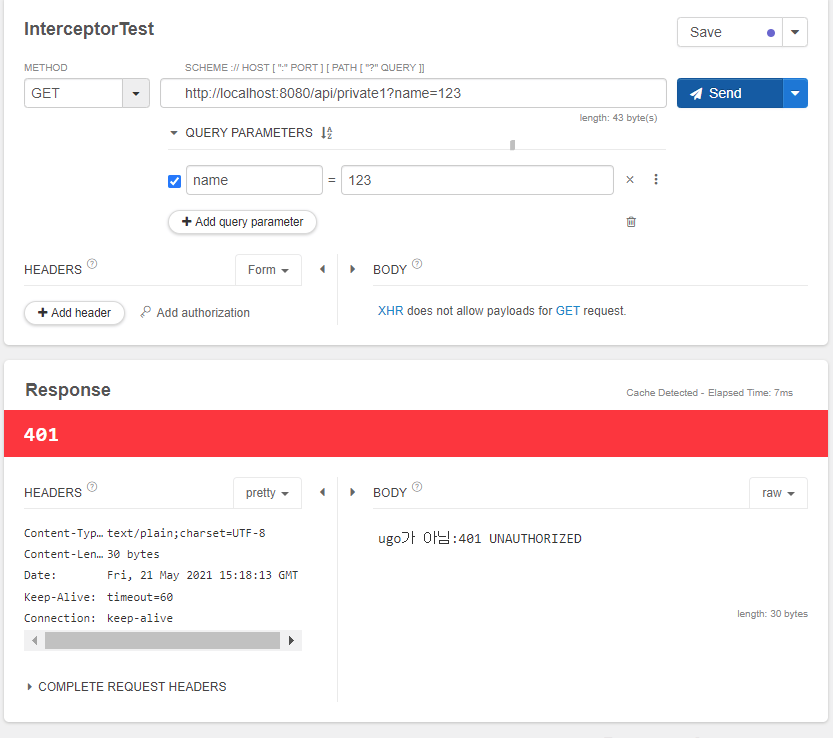
Task: Click the Add authorization link
Action: pos(202,312)
